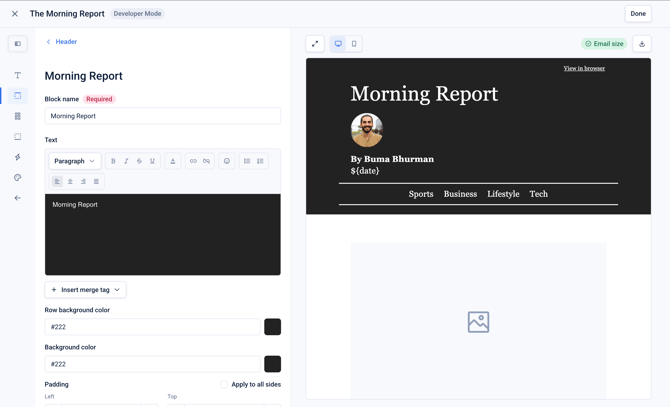Toggle bold formatting
This screenshot has height=407, width=670.
[x=113, y=161]
